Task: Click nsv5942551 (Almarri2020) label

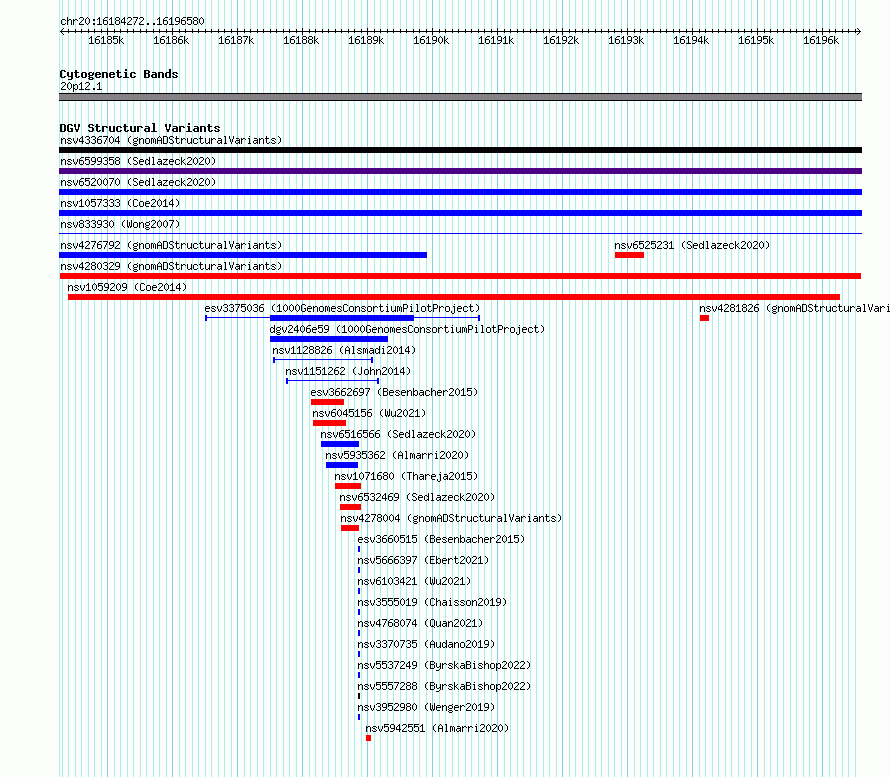Action: [x=437, y=728]
